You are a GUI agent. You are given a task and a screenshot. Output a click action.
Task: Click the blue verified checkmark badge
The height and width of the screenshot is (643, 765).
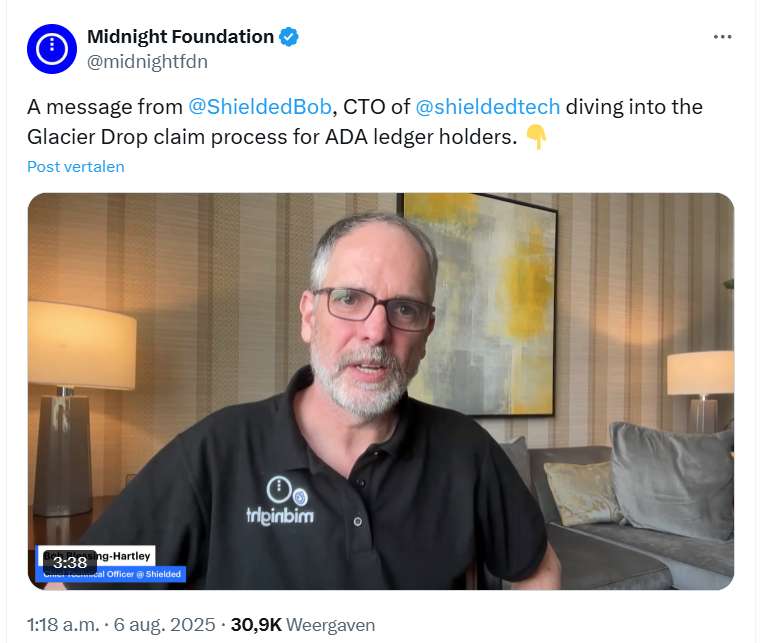click(289, 37)
